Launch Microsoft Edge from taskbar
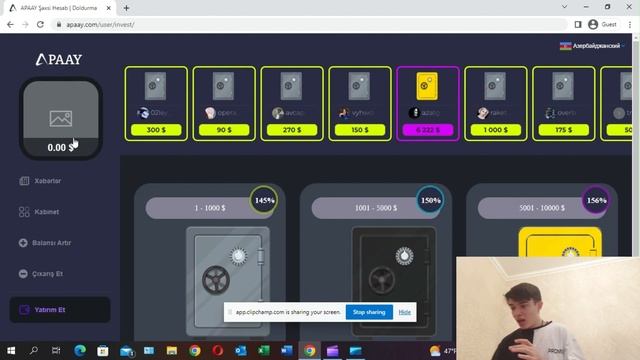This screenshot has height=360, width=640. click(80, 351)
